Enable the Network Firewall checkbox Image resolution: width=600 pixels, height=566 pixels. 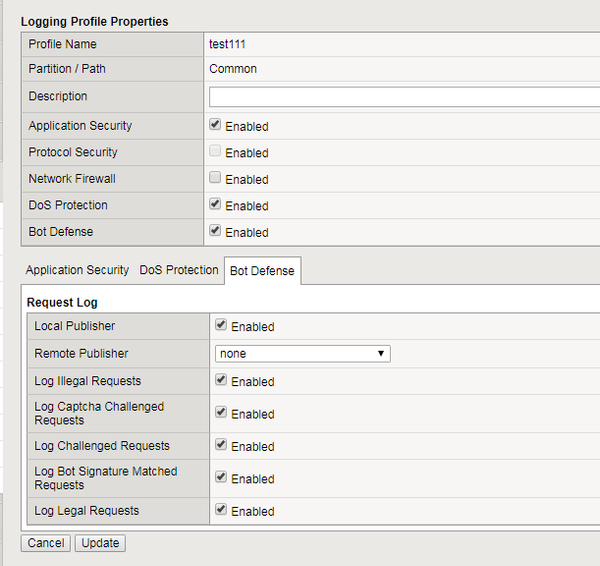tap(215, 178)
